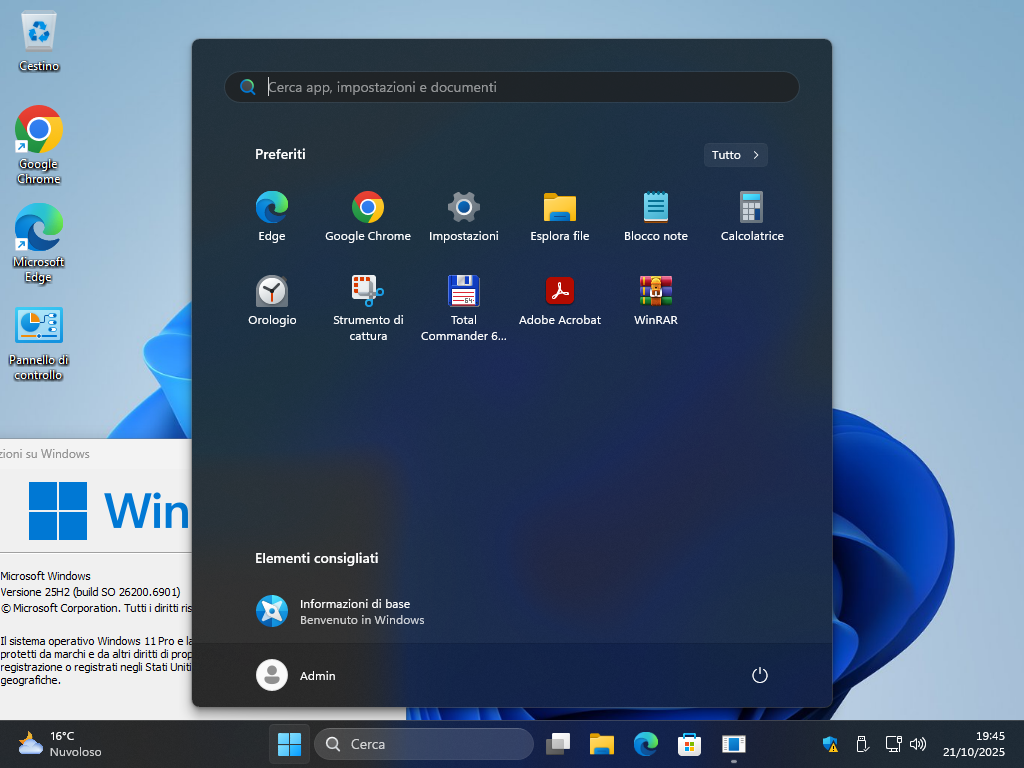Open Esplora file in Start menu
This screenshot has height=768, width=1024.
(x=560, y=217)
